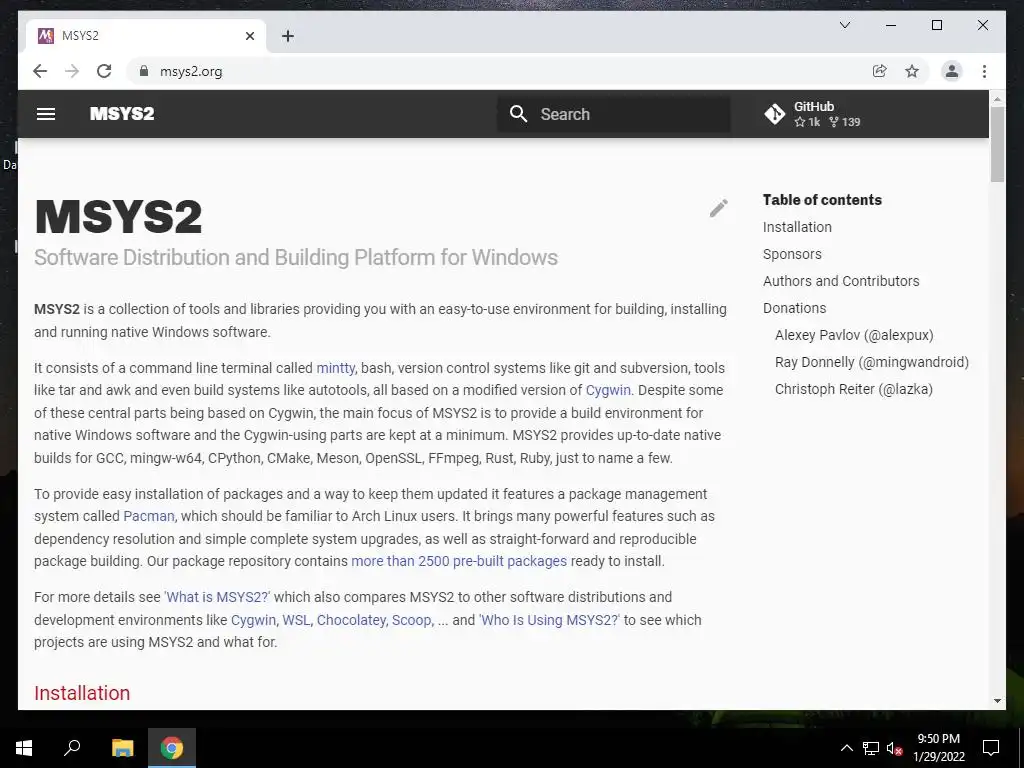Jump to Installation in table of contents
The image size is (1024, 768).
(x=797, y=227)
